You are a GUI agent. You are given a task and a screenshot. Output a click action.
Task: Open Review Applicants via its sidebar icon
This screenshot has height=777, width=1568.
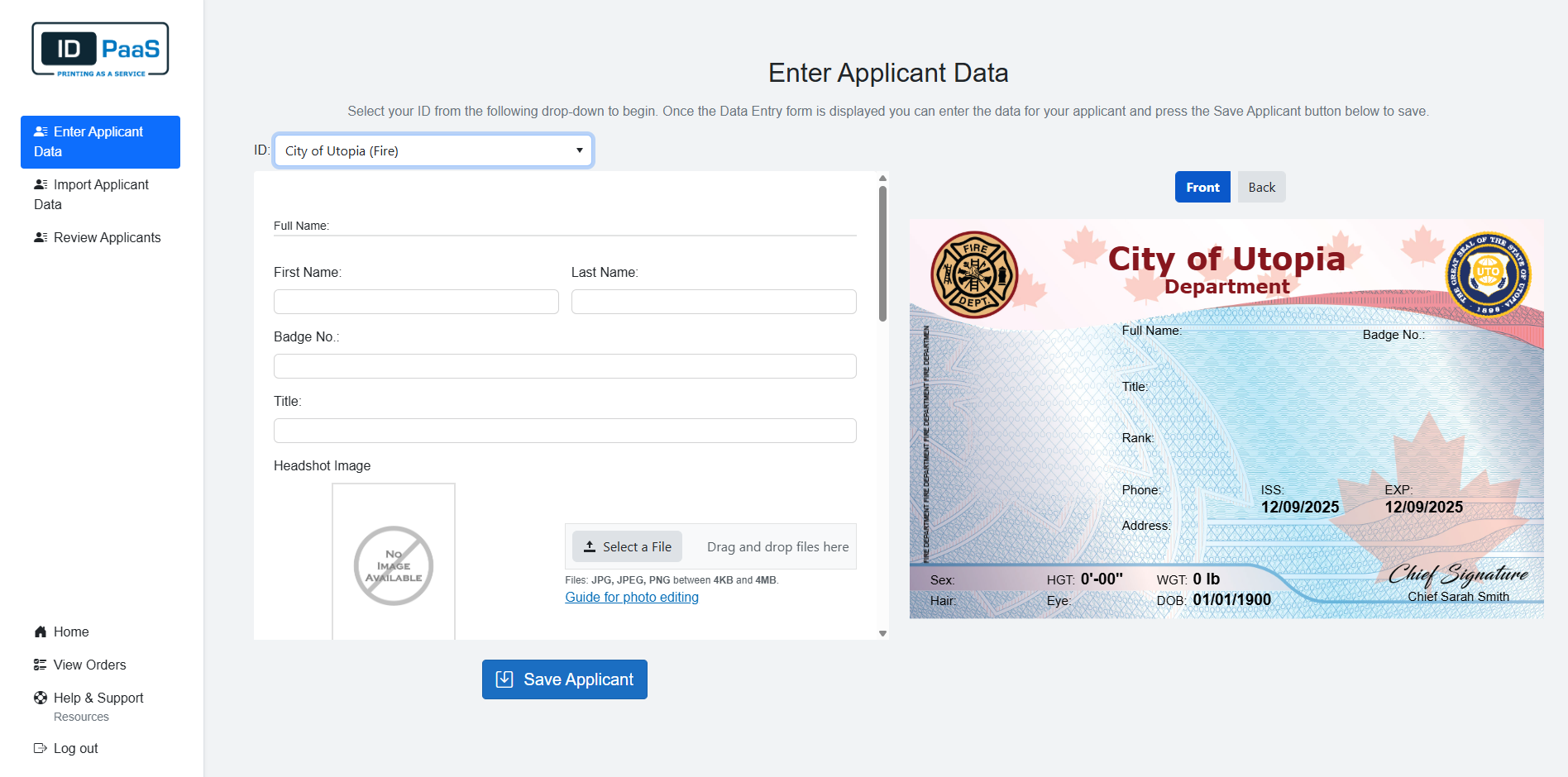tap(41, 237)
